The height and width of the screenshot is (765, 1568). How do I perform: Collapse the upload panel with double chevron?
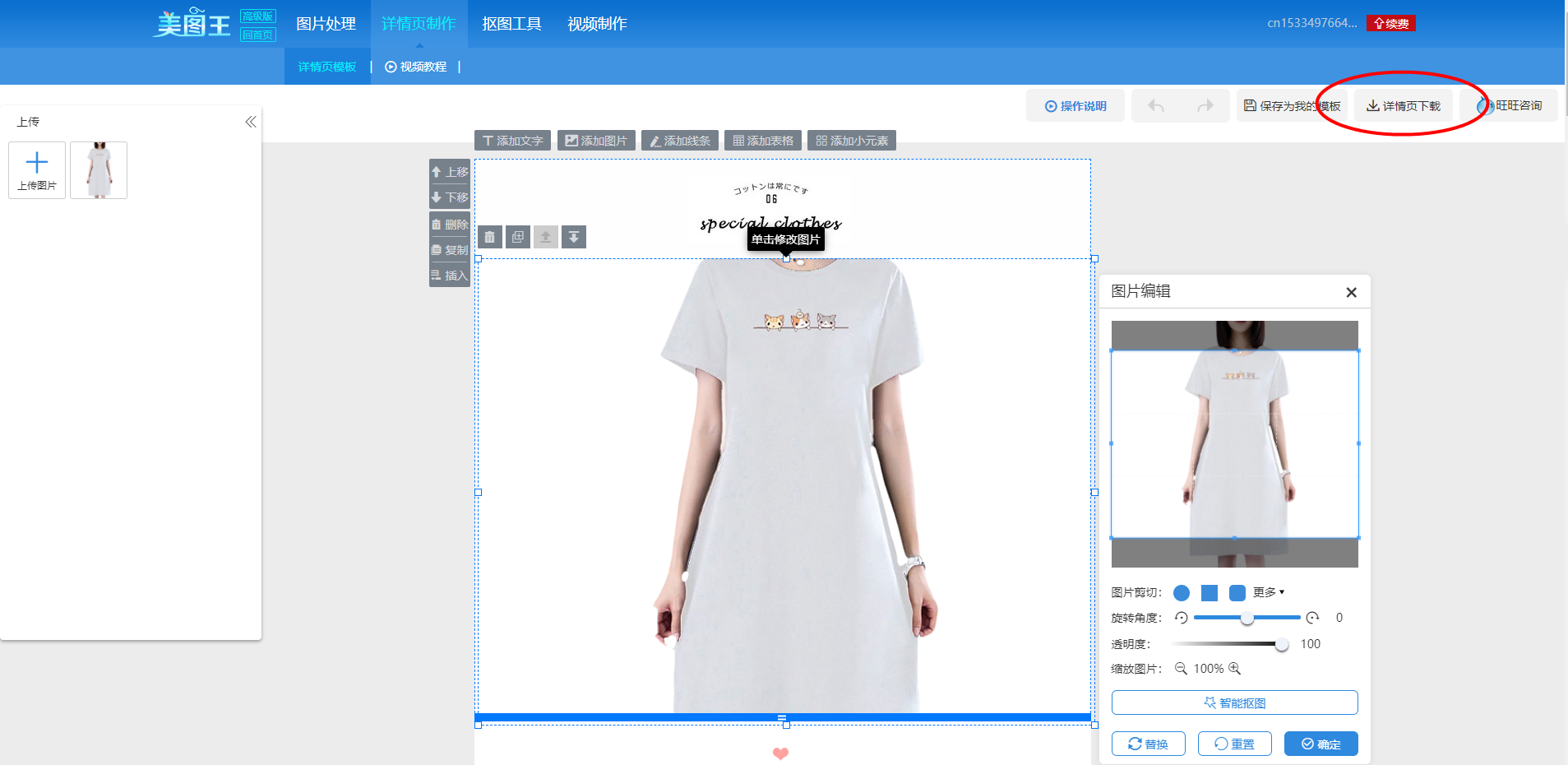coord(251,122)
